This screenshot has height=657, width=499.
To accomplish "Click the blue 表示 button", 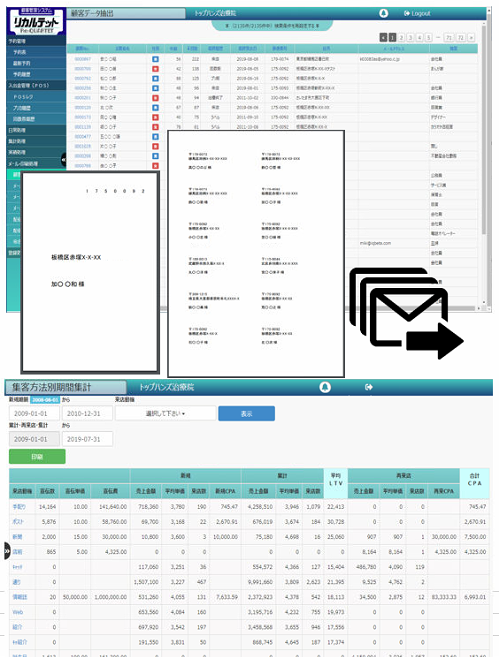I will click(x=246, y=414).
